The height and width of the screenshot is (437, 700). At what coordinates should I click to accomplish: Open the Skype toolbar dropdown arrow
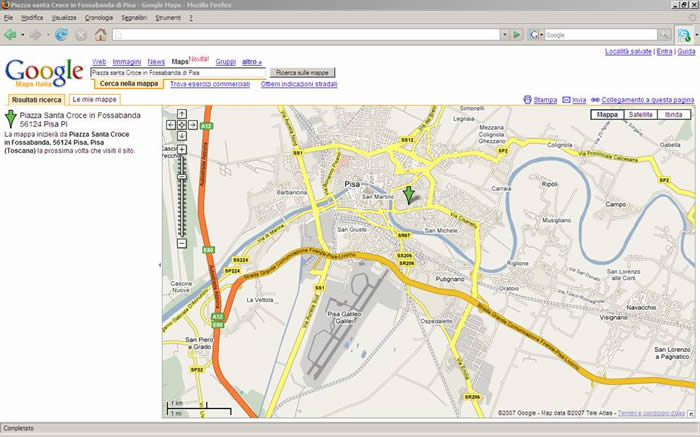pyautogui.click(x=696, y=35)
